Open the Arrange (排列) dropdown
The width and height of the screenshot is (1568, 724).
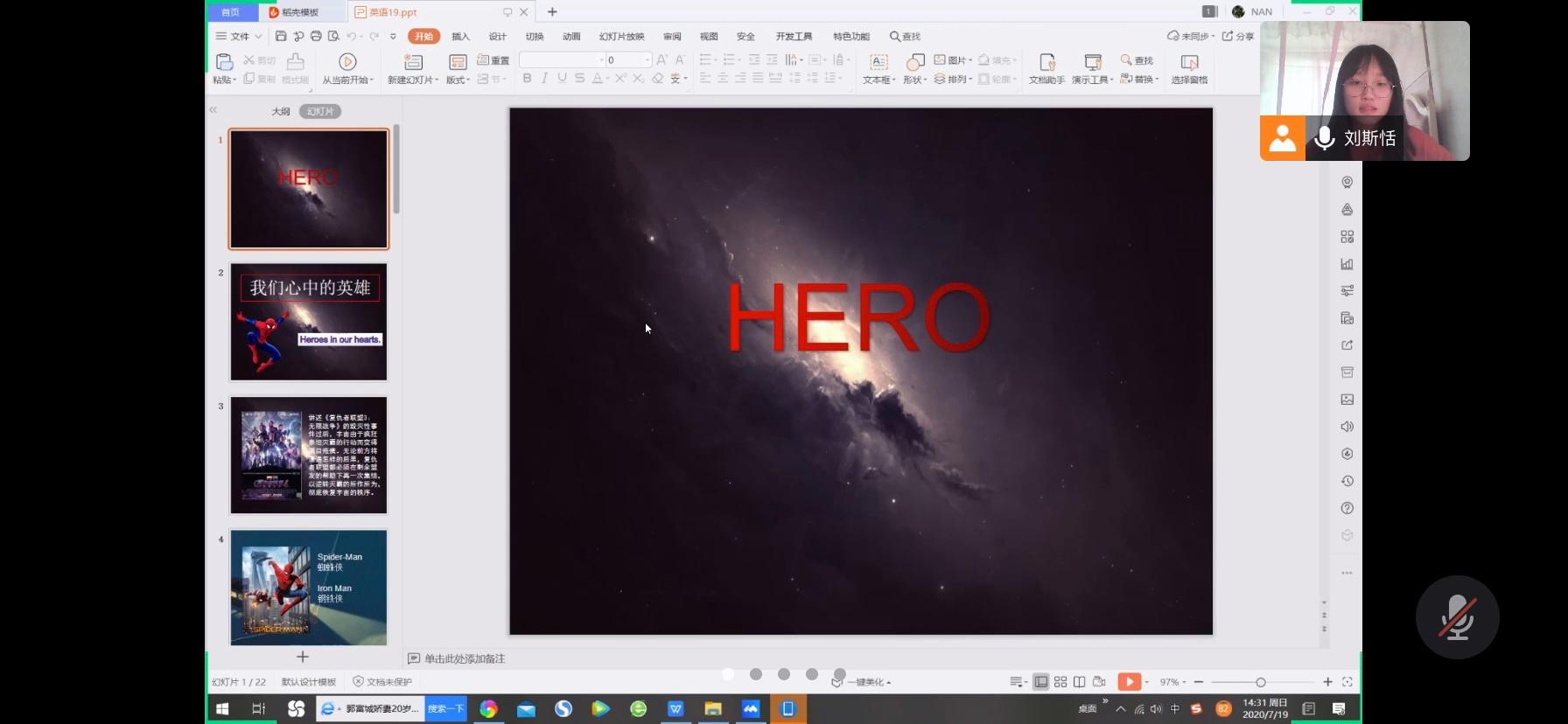tap(952, 79)
